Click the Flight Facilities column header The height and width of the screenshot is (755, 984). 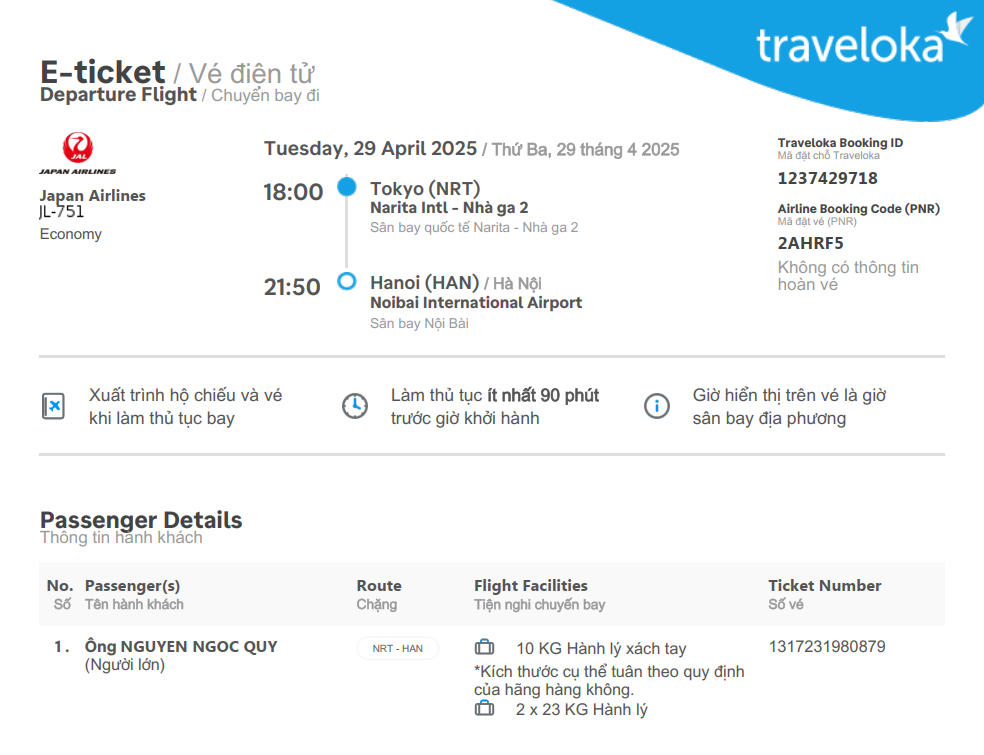530,586
